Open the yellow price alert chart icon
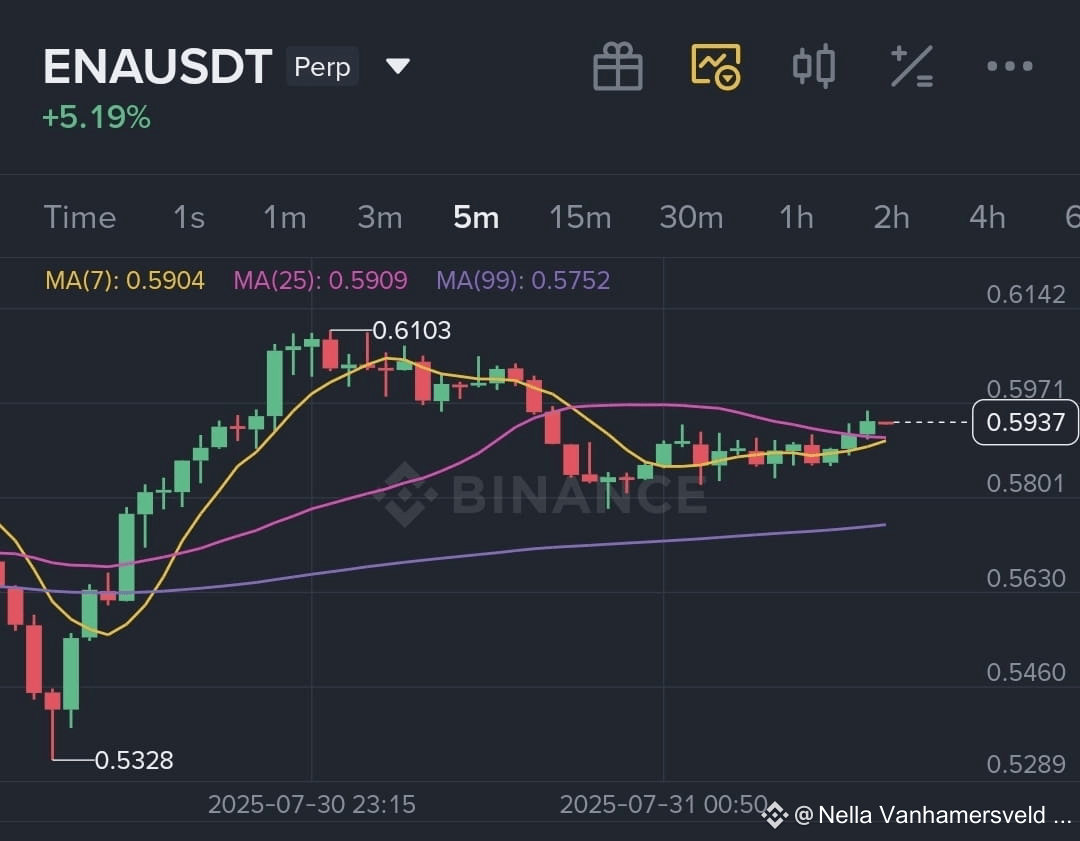This screenshot has height=841, width=1080. tap(716, 67)
